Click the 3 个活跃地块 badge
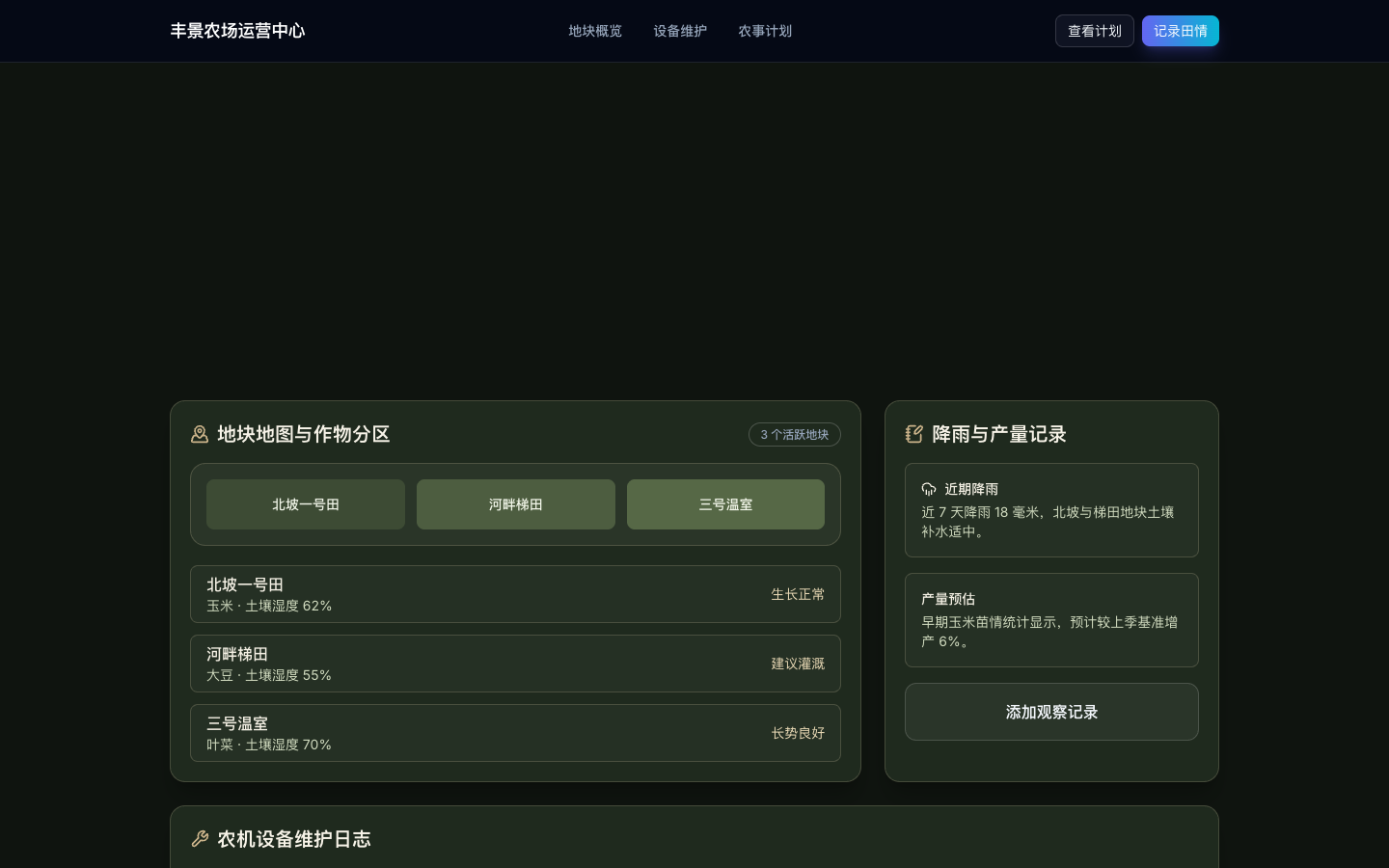This screenshot has width=1389, height=868. pyautogui.click(x=795, y=435)
